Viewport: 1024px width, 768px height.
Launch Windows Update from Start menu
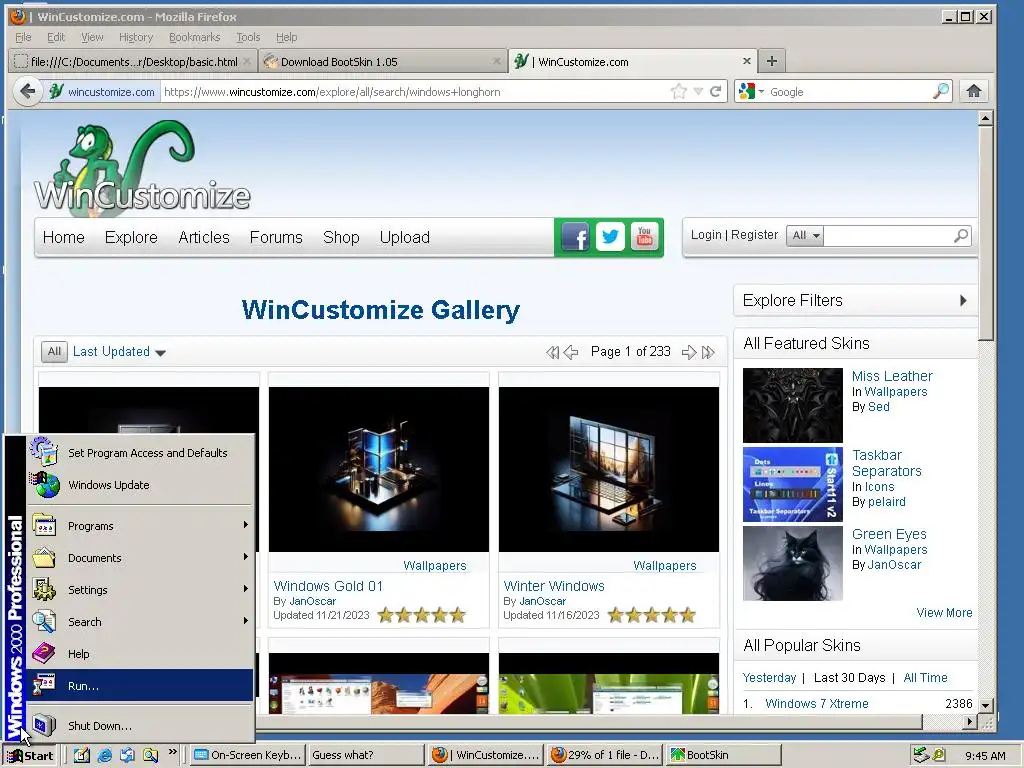[140, 485]
